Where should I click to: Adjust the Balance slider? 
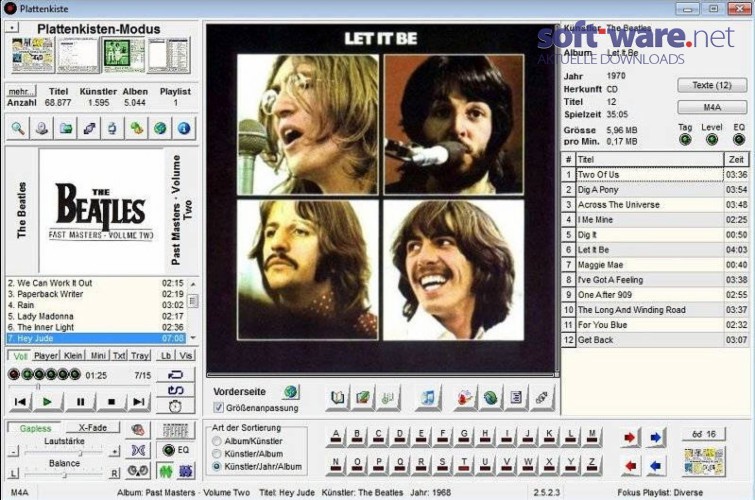tap(64, 474)
